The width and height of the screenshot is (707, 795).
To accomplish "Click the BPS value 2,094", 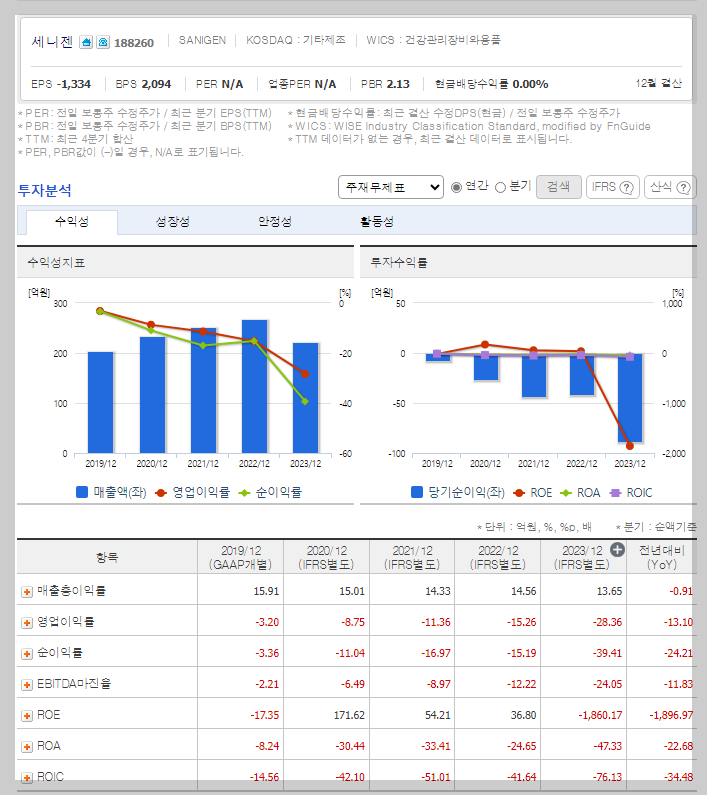I will (156, 84).
